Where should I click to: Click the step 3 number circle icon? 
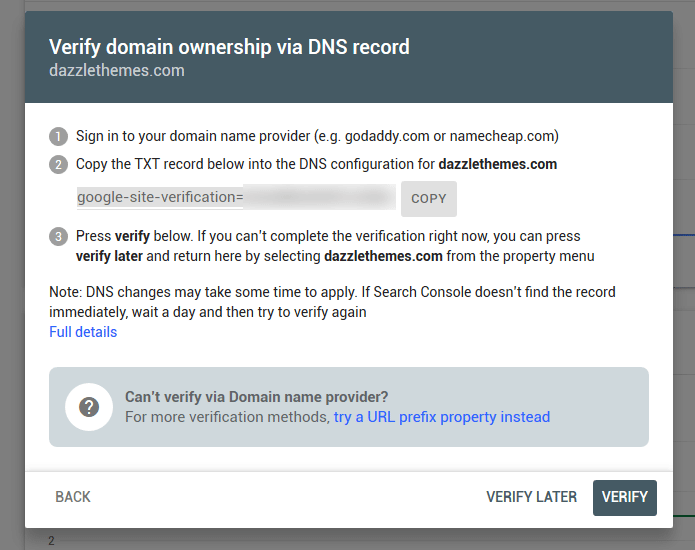point(58,237)
